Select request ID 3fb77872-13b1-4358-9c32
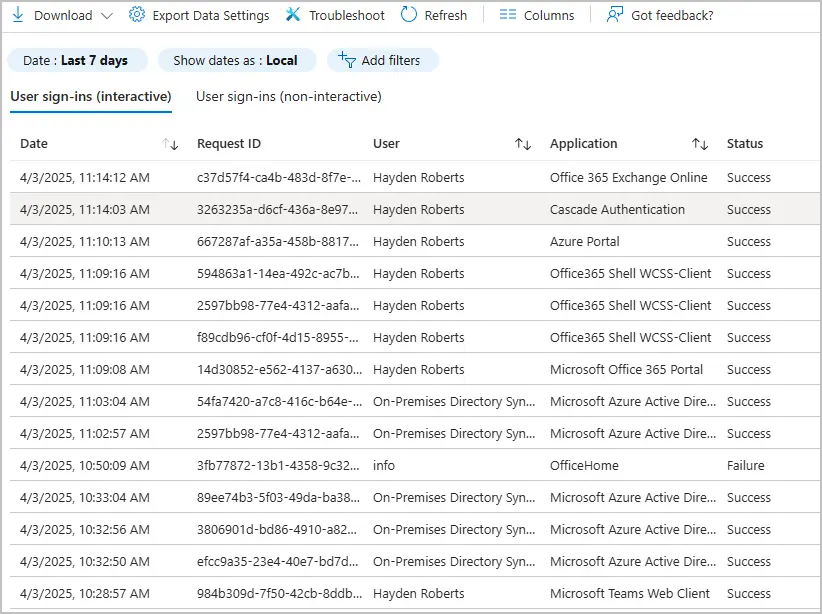822x614 pixels. click(x=278, y=466)
